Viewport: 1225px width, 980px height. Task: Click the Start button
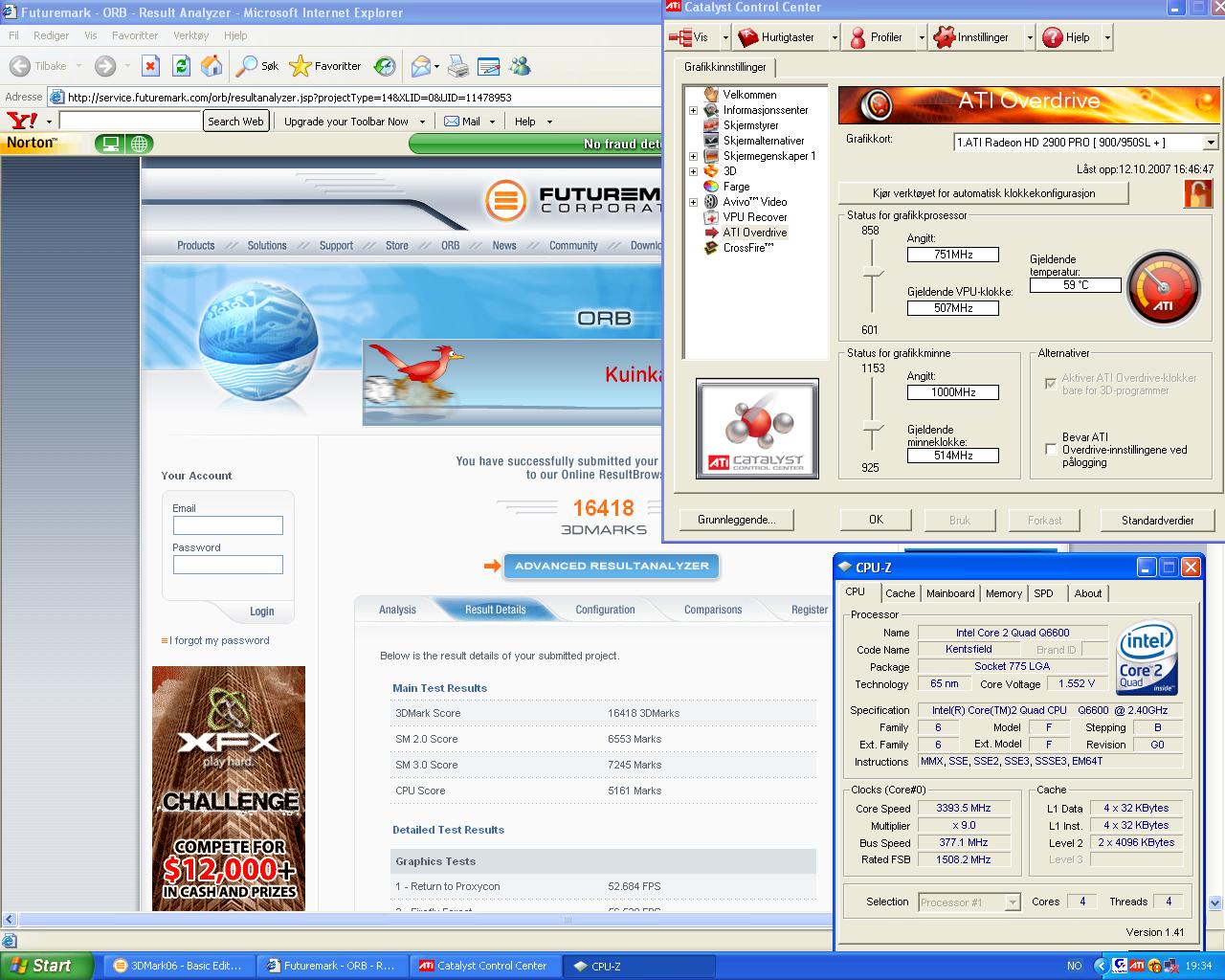(46, 966)
